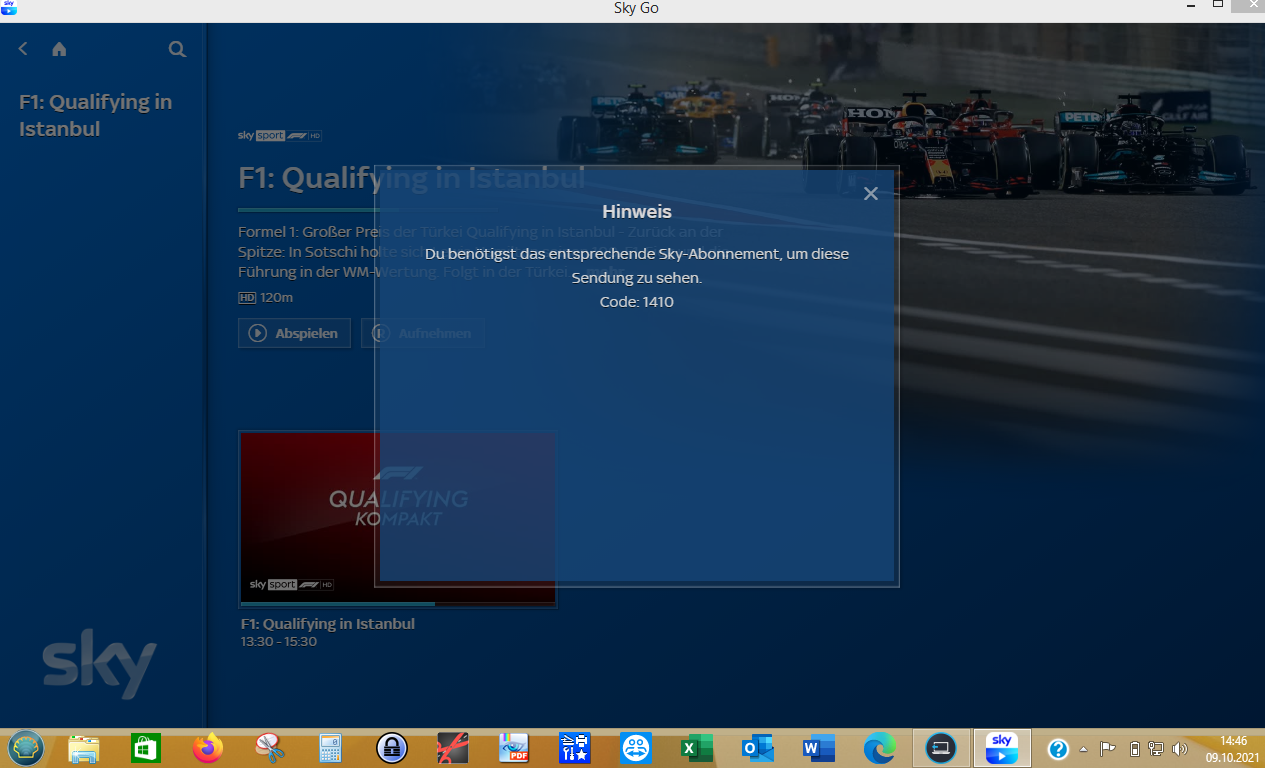Click the Hinweis dialog heading
1265x768 pixels.
(x=637, y=212)
